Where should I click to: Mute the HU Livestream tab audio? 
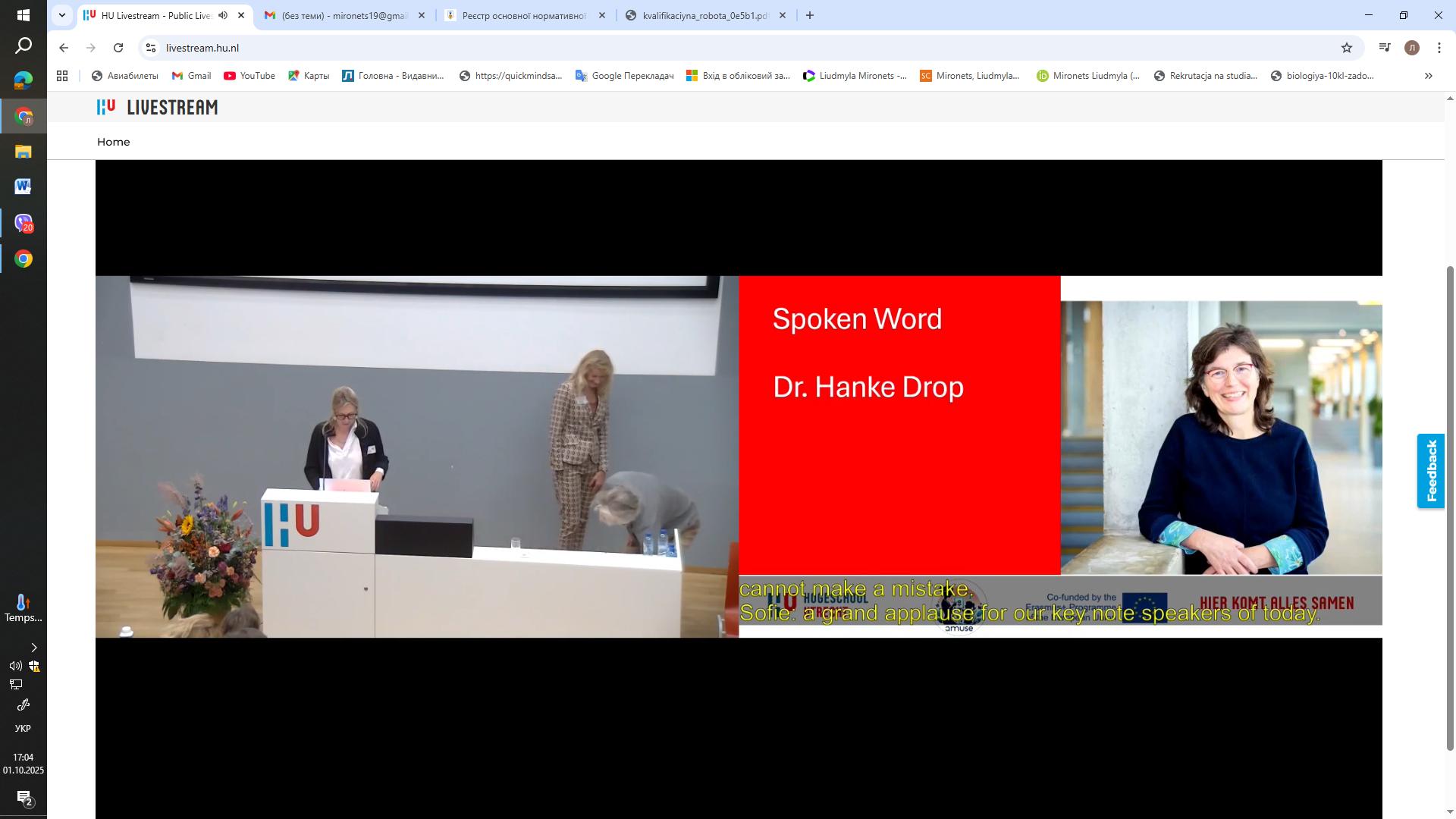(223, 15)
